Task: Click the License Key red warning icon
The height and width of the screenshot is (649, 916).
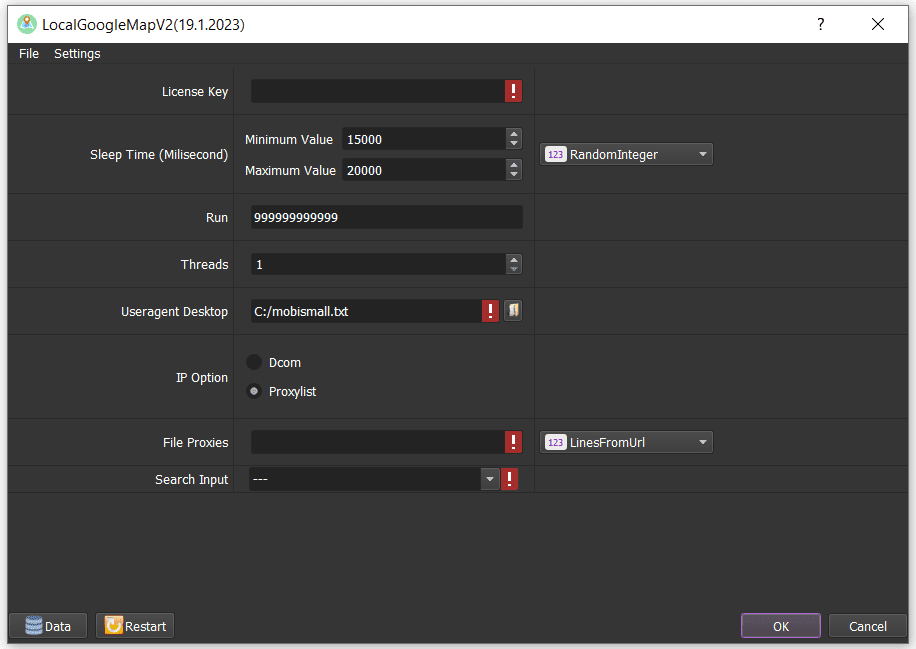Action: 513,91
